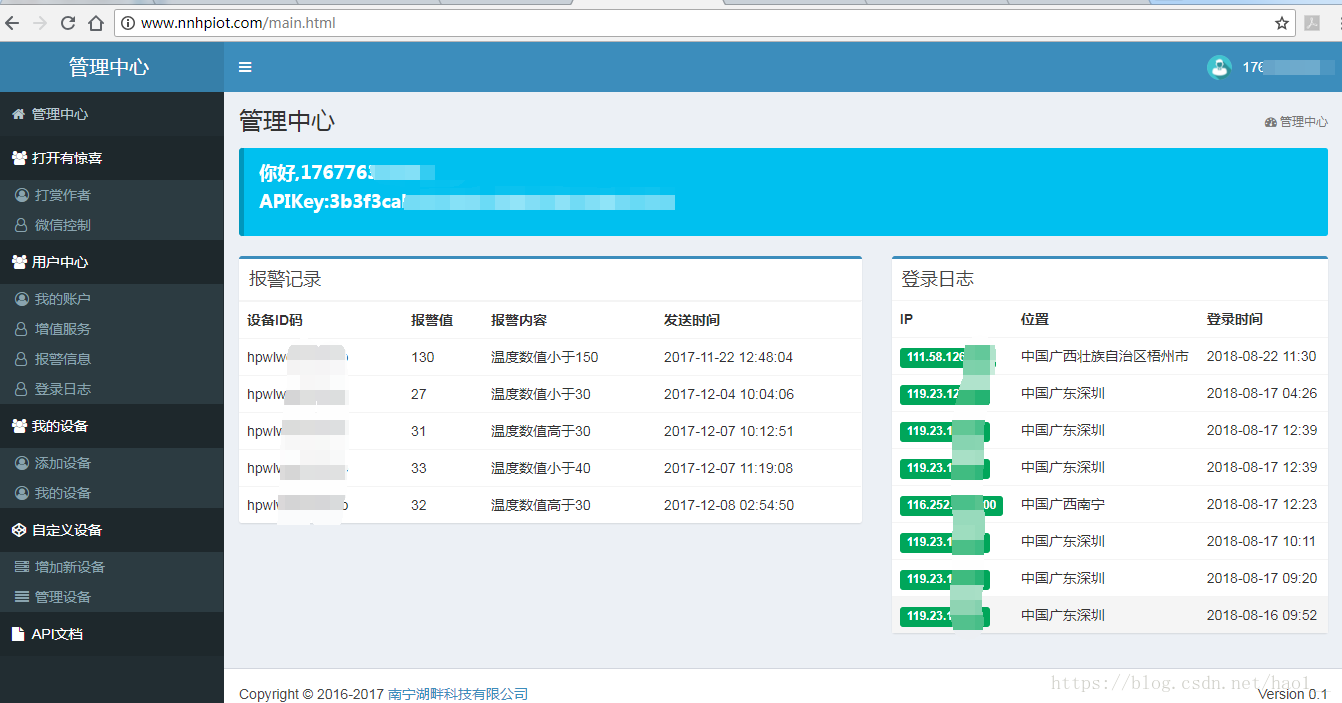Click user-circle icon beside 添加设备
This screenshot has height=703, width=1342.
[22, 463]
